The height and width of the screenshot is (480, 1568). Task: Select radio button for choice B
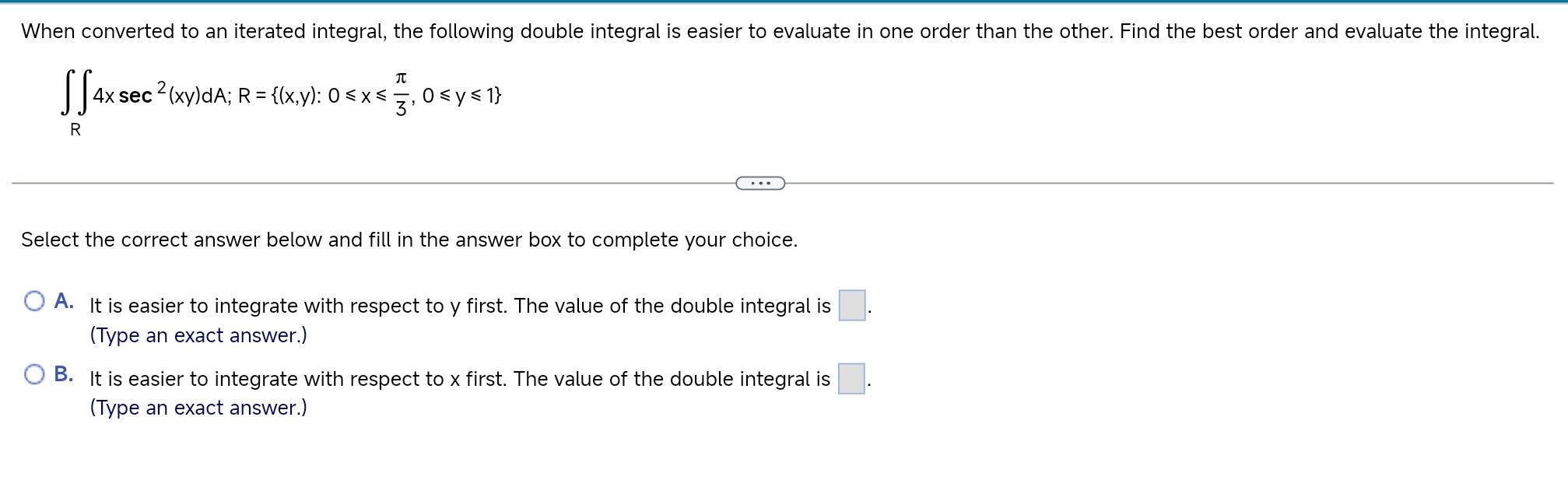34,373
